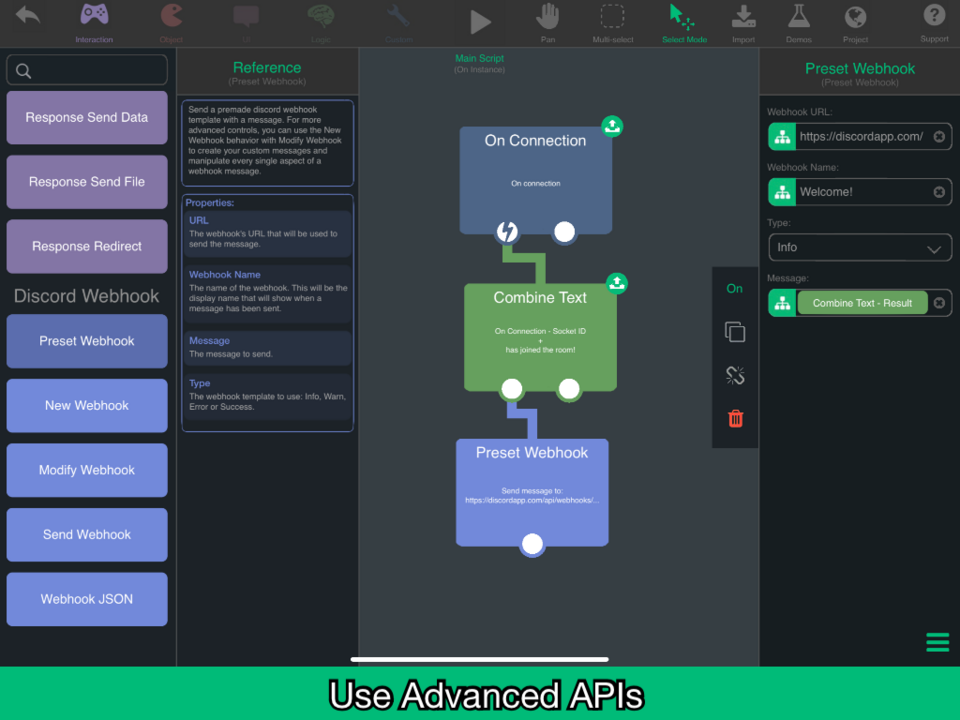The height and width of the screenshot is (720, 960).
Task: Click the behavior search field
Action: (x=87, y=70)
